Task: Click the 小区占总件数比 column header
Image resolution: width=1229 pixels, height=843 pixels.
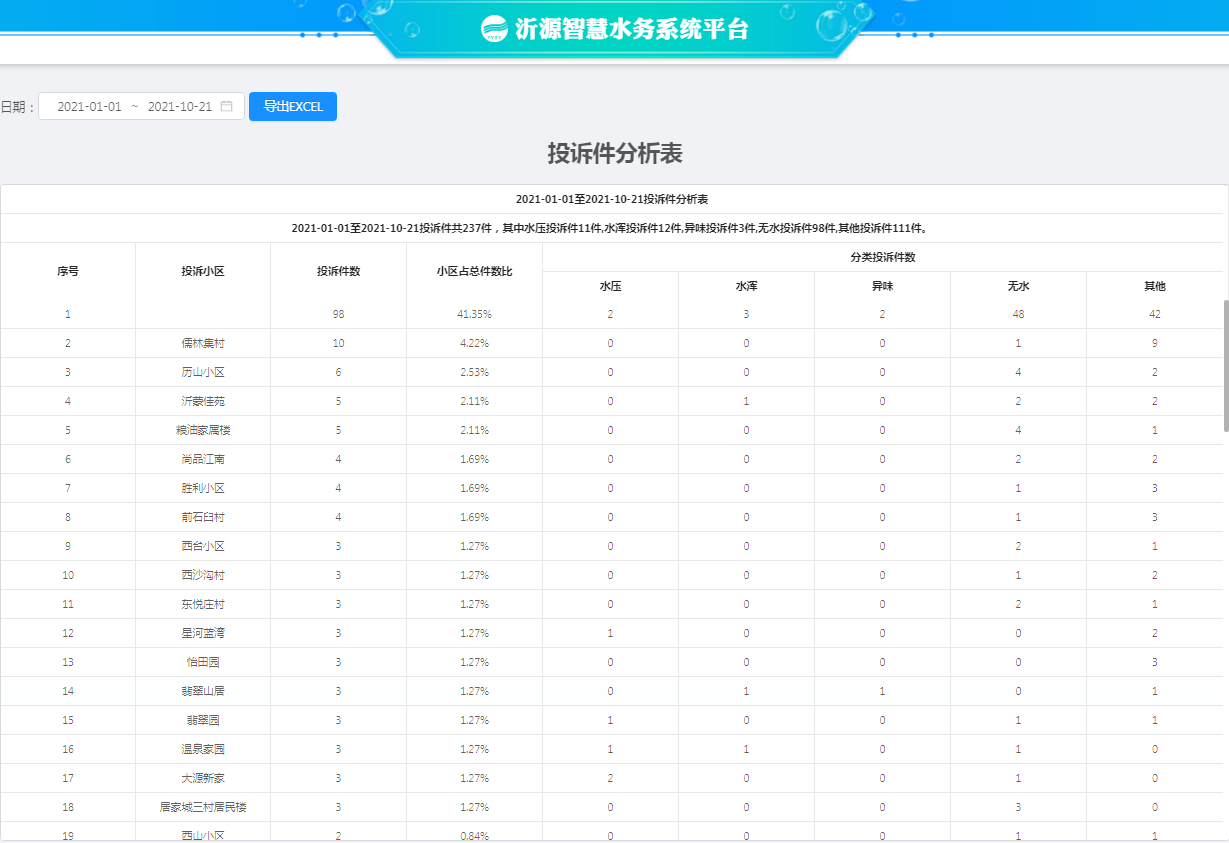Action: coord(474,271)
